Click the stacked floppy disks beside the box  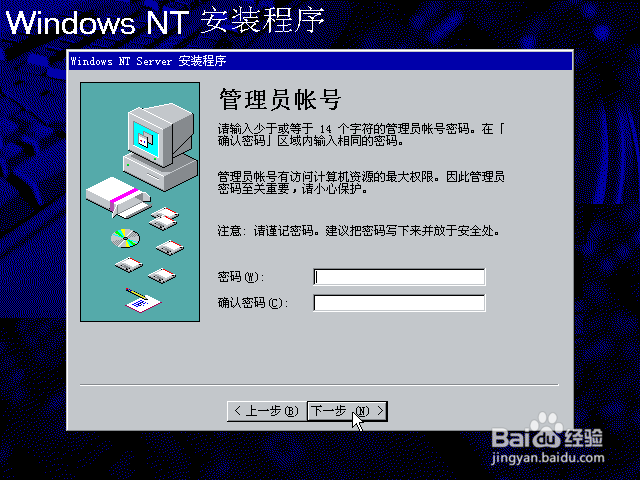tap(164, 218)
